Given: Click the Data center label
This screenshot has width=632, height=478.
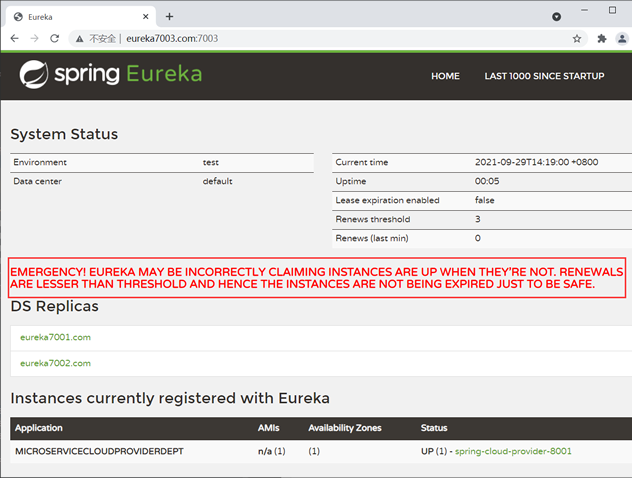Looking at the screenshot, I should (x=37, y=181).
